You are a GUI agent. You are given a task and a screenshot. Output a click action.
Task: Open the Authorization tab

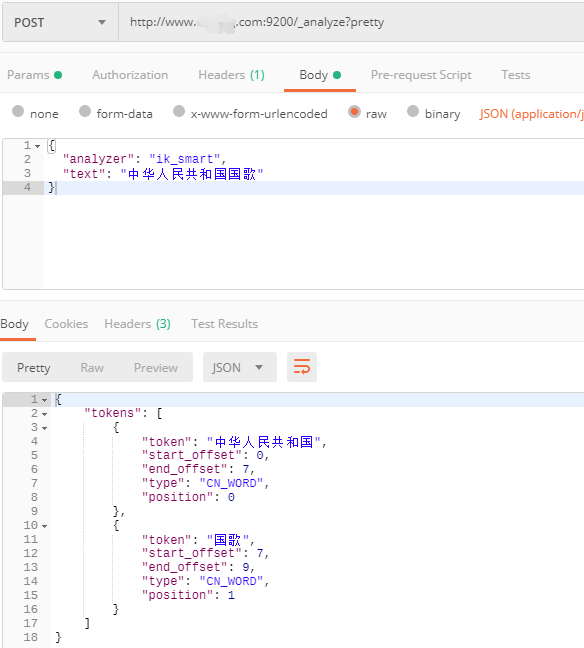click(x=130, y=75)
